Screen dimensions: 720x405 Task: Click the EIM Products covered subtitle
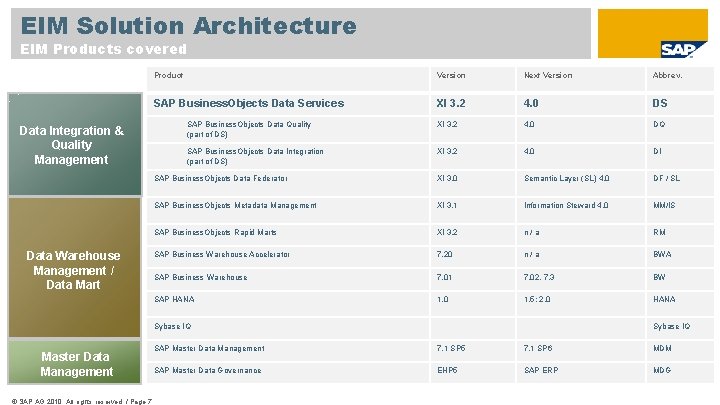[x=104, y=49]
